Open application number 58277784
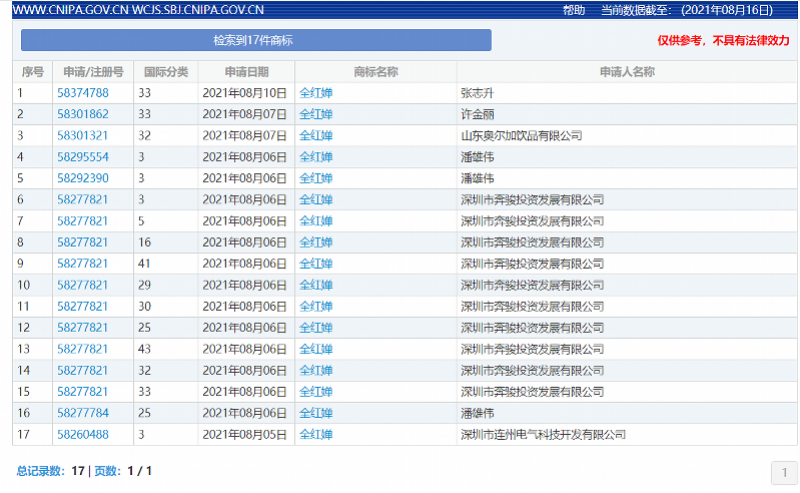Screen dimensions: 800x493 (83, 413)
